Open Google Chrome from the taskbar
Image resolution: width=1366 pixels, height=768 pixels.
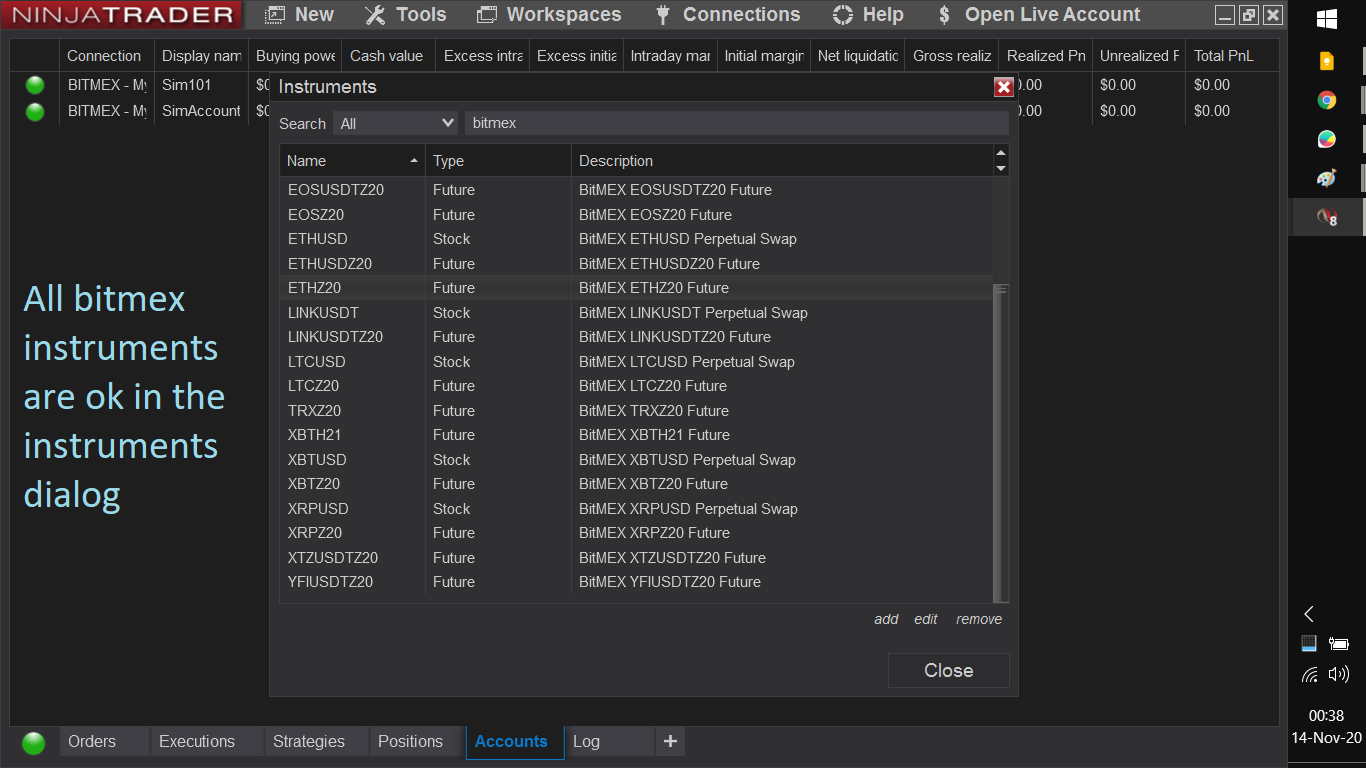click(1327, 100)
